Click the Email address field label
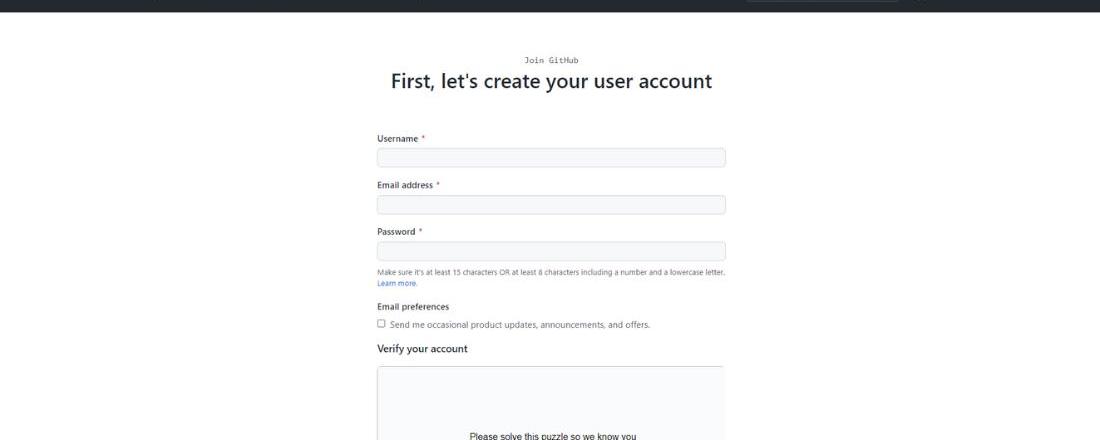The image size is (1100, 440). click(x=404, y=185)
